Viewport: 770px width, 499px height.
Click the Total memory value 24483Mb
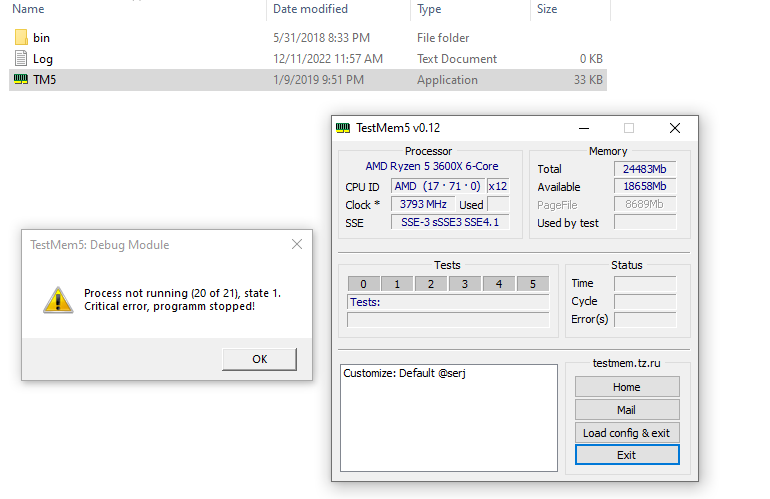(x=645, y=169)
